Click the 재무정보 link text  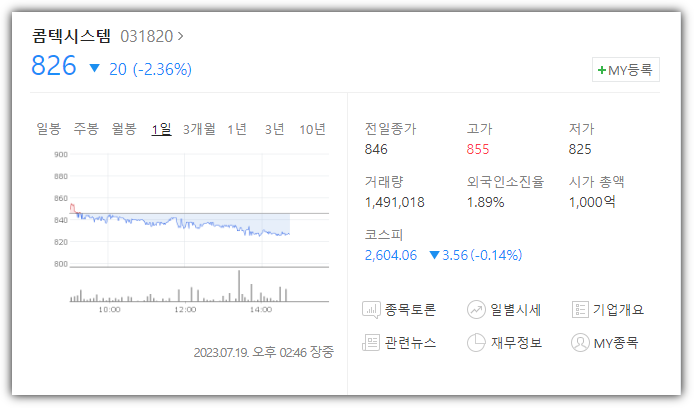(x=516, y=343)
